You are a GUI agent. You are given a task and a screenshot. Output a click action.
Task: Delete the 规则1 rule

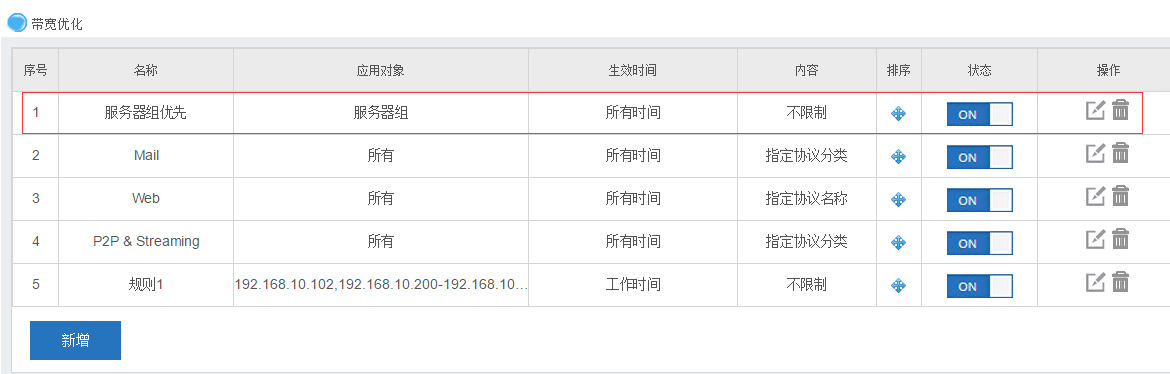(x=1120, y=283)
